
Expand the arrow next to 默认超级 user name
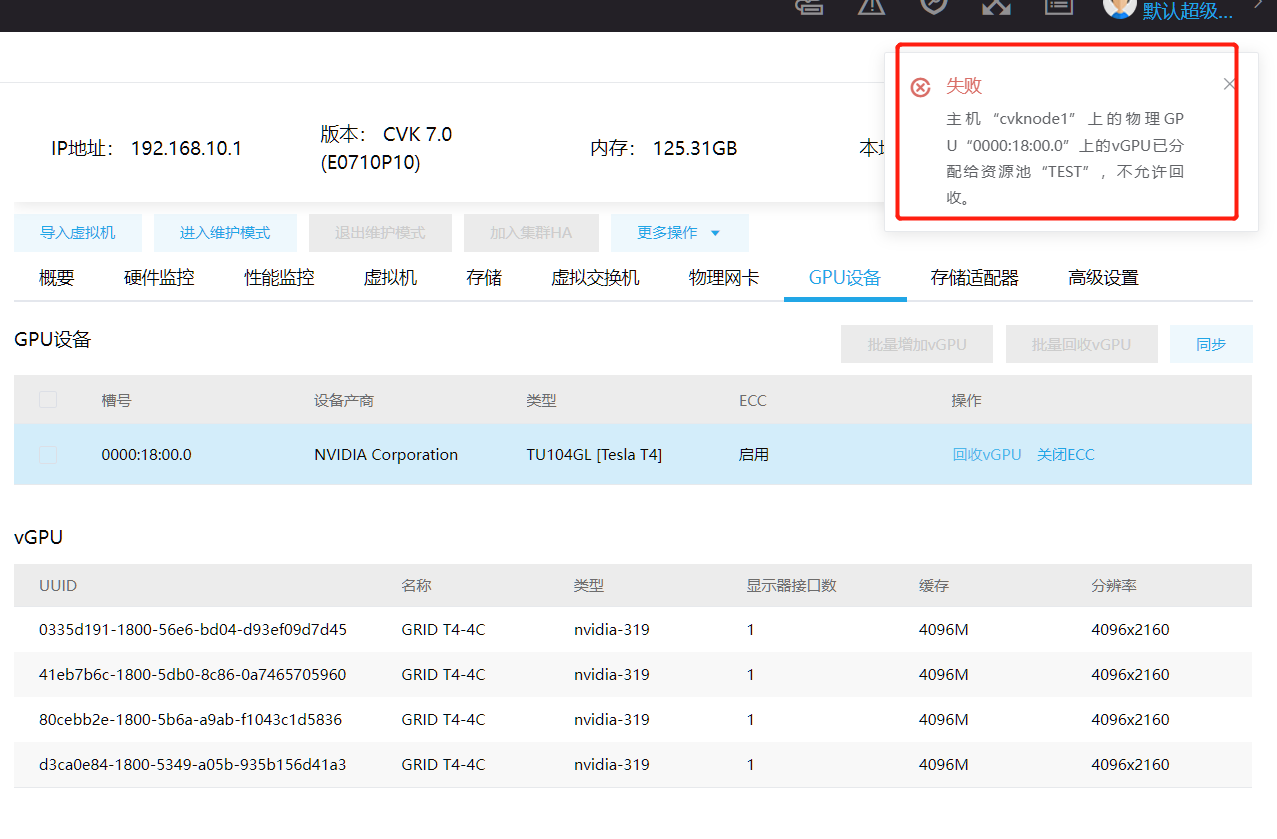click(1257, 6)
